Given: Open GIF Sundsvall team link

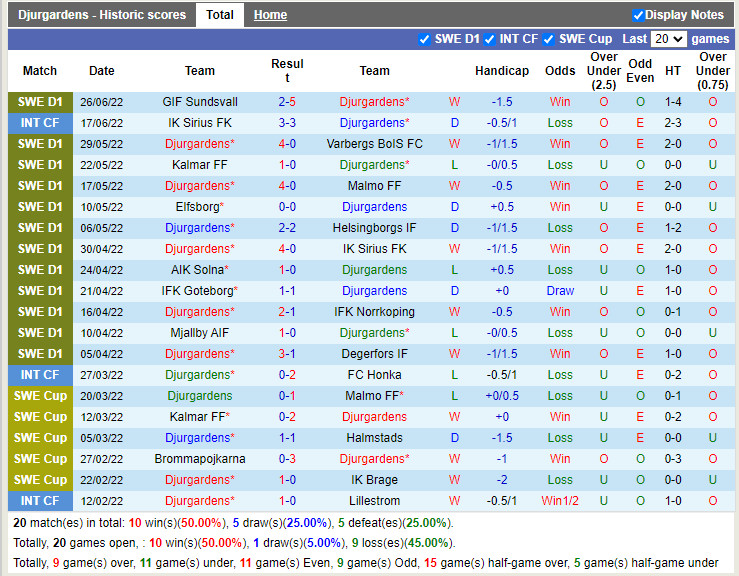Looking at the screenshot, I should pyautogui.click(x=200, y=102).
